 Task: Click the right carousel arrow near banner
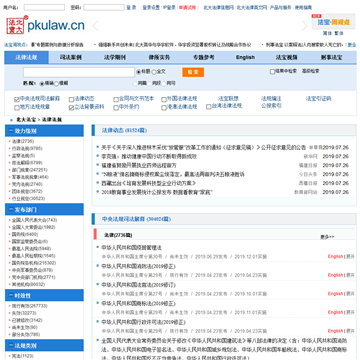click(x=304, y=26)
